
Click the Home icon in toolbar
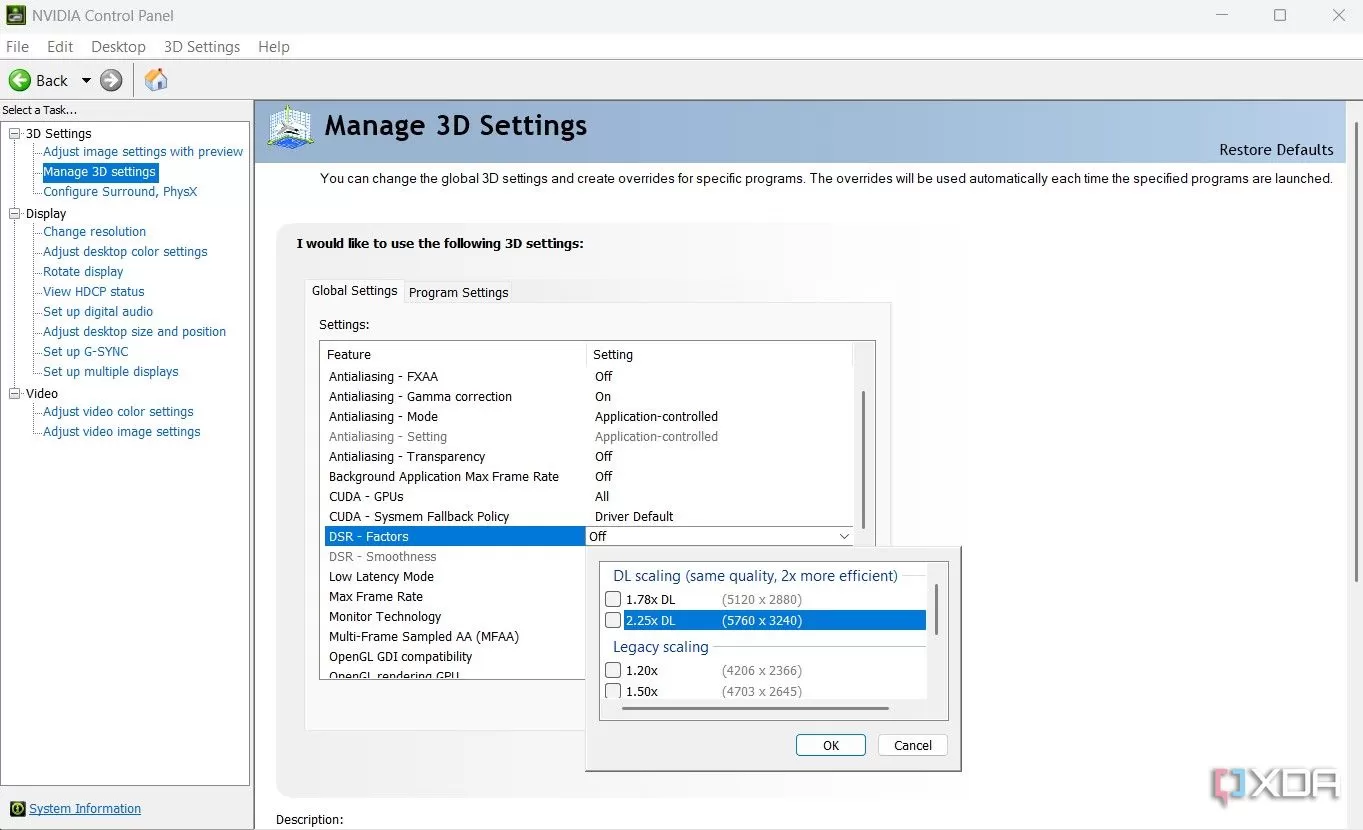click(156, 80)
